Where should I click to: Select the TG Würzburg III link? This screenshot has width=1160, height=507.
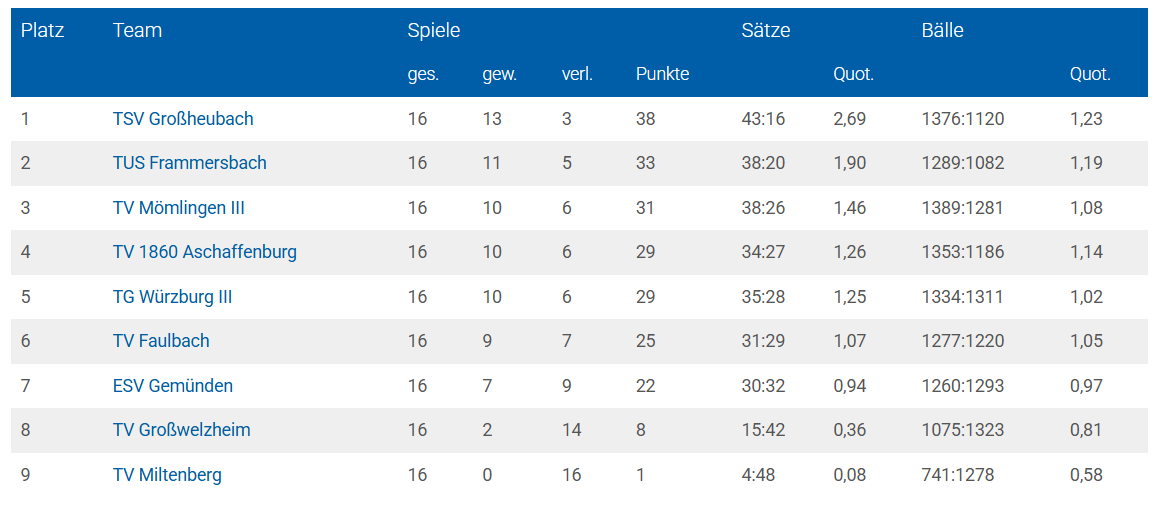(172, 297)
